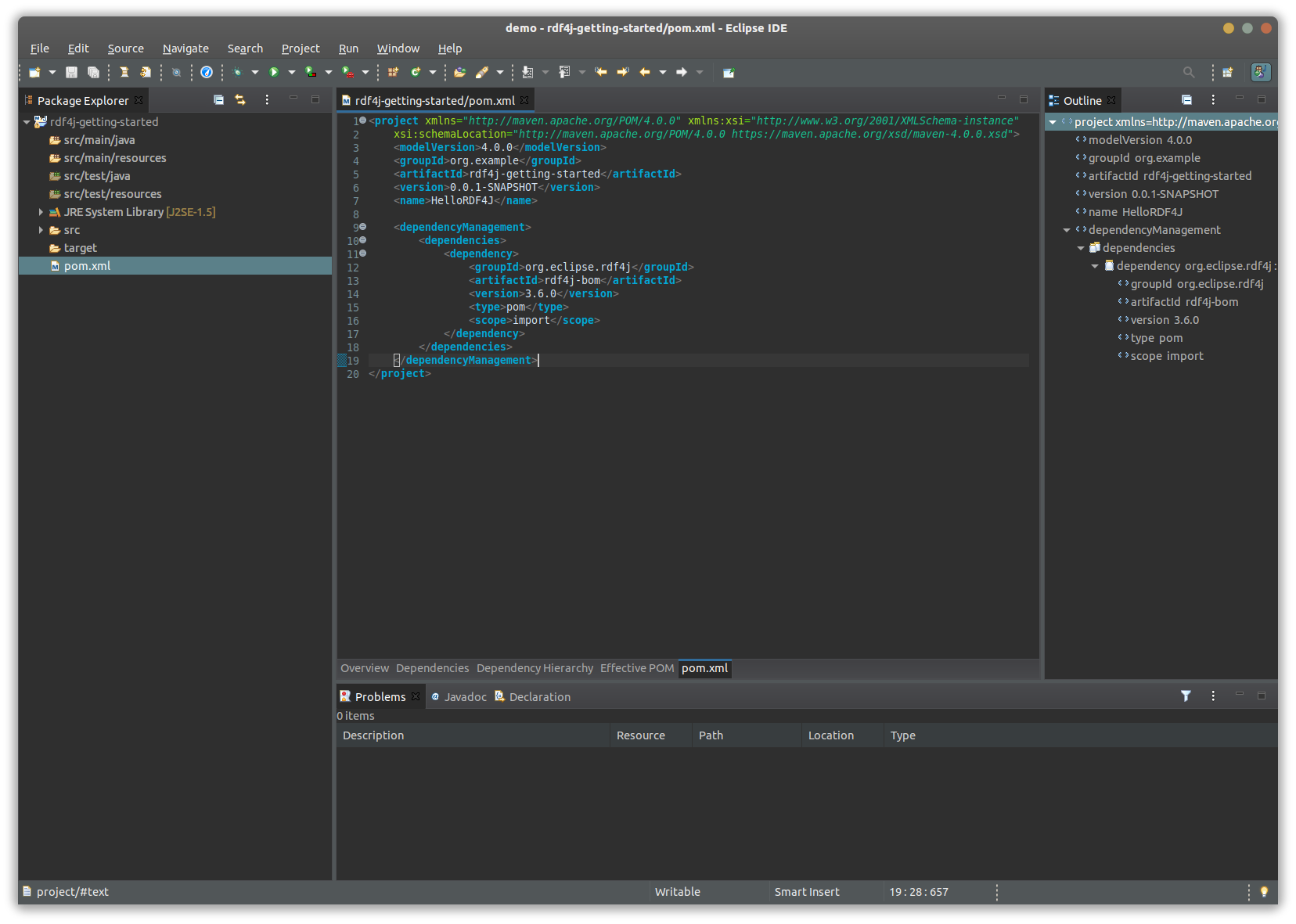
Task: Open the Window menu
Action: pyautogui.click(x=398, y=49)
